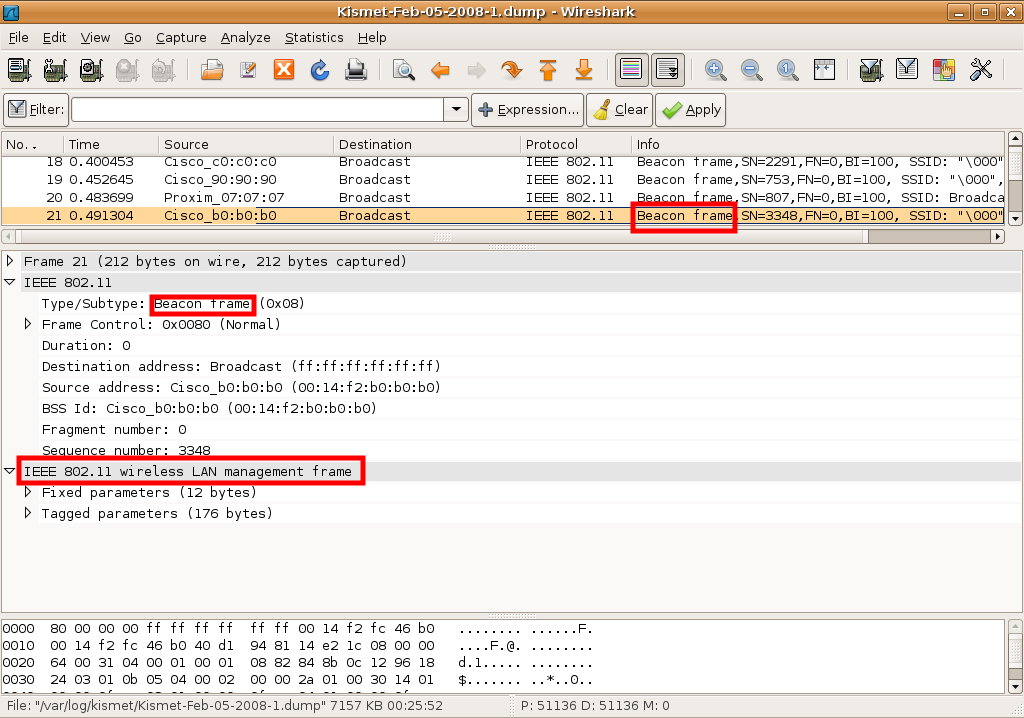
Task: Go back in packet history
Action: 440,70
